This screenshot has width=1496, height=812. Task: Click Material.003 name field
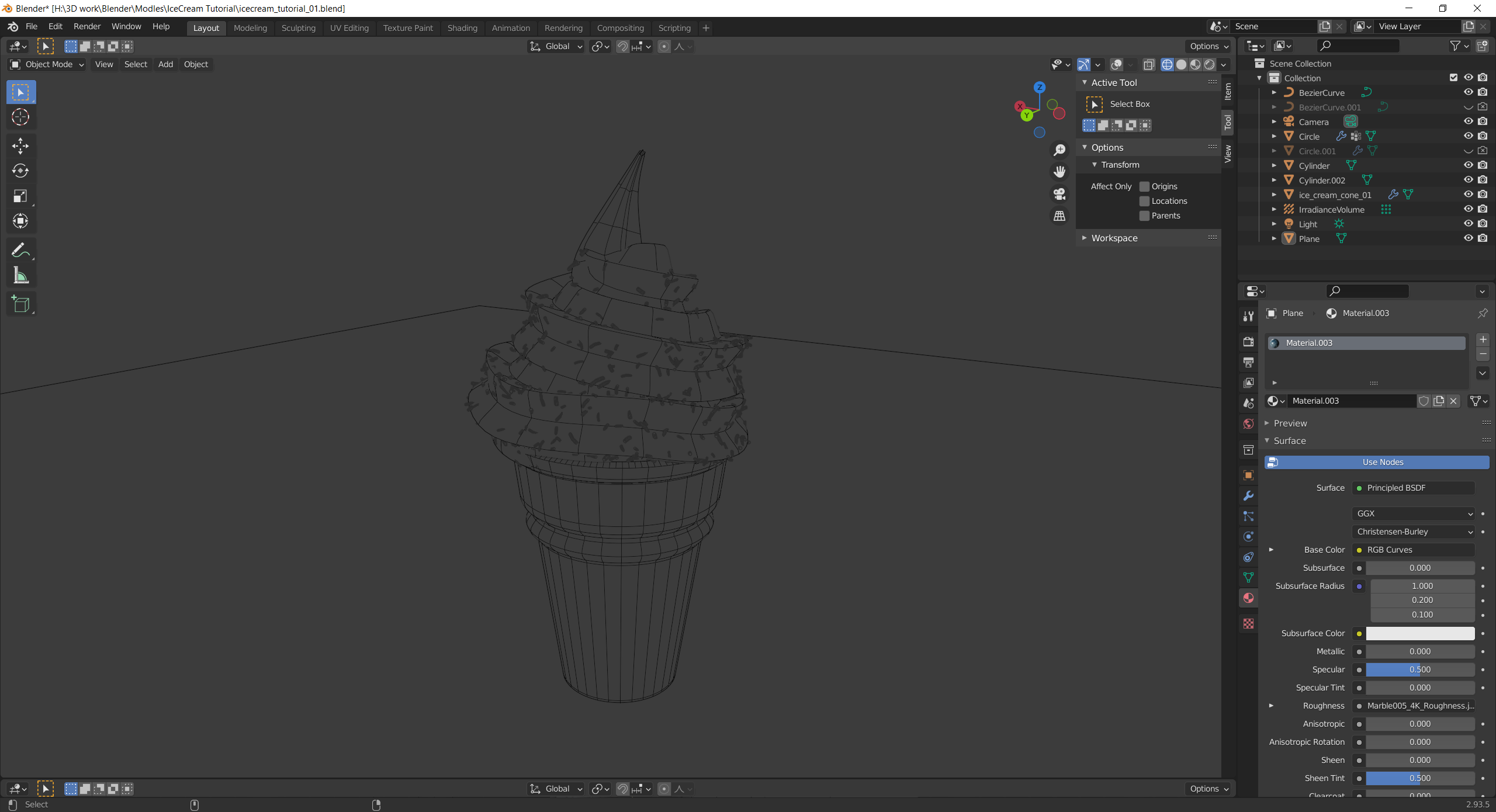[1352, 401]
